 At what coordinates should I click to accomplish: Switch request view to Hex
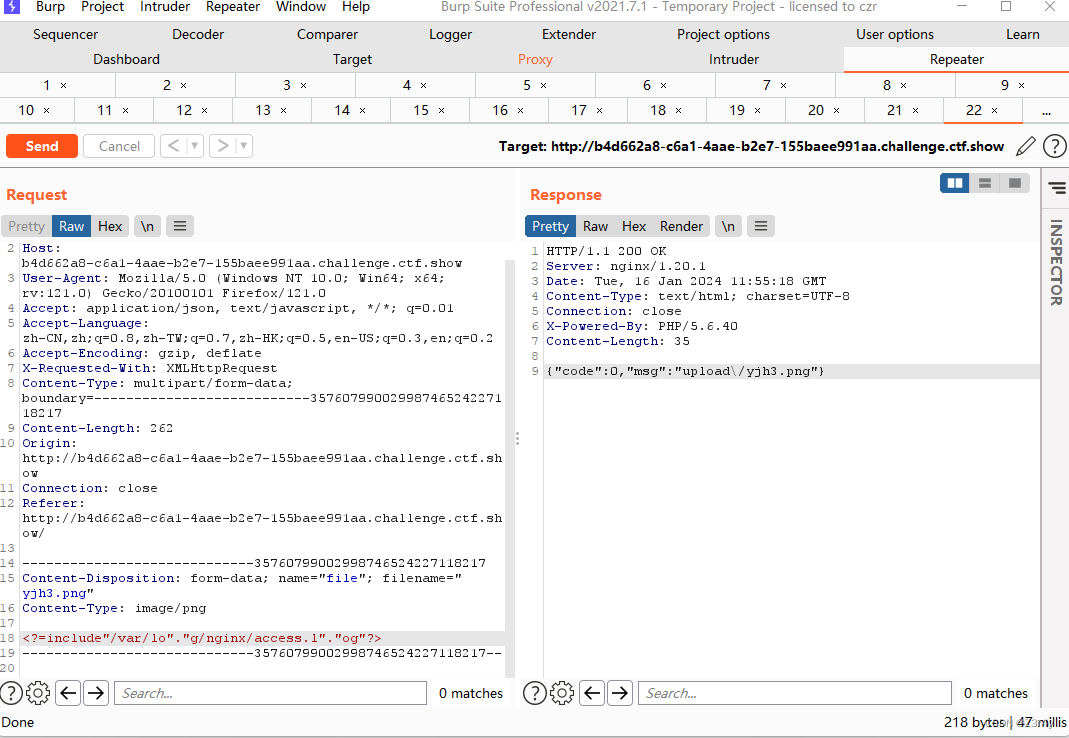[110, 226]
